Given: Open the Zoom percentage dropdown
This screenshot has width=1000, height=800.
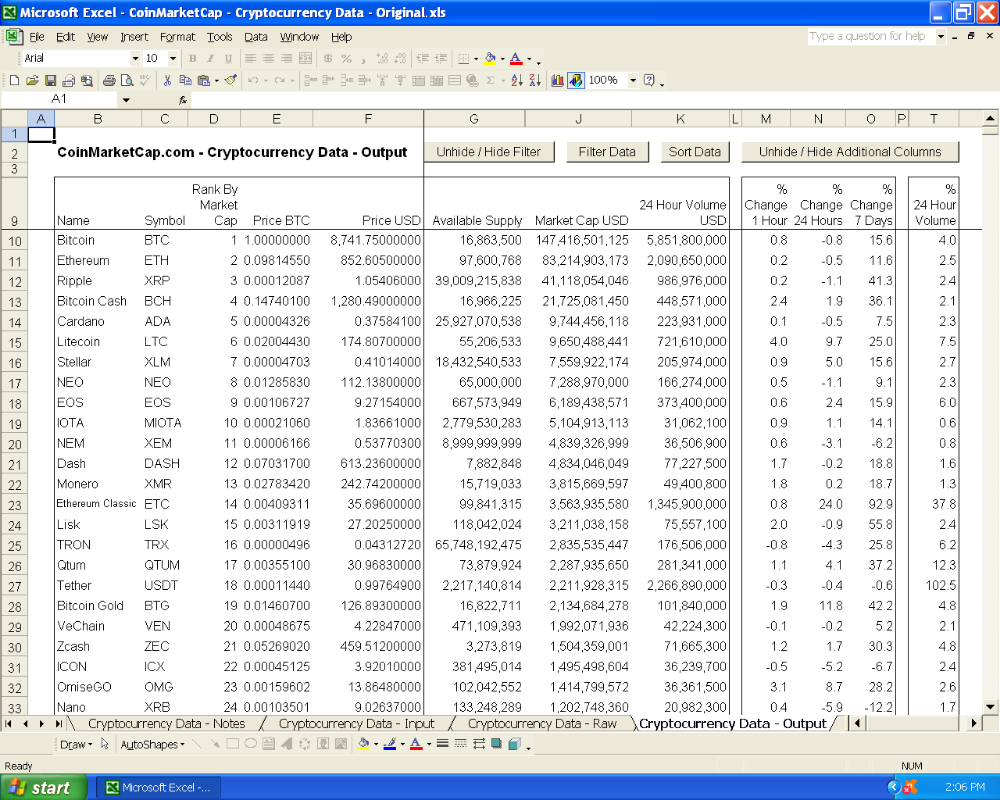Looking at the screenshot, I should (633, 80).
